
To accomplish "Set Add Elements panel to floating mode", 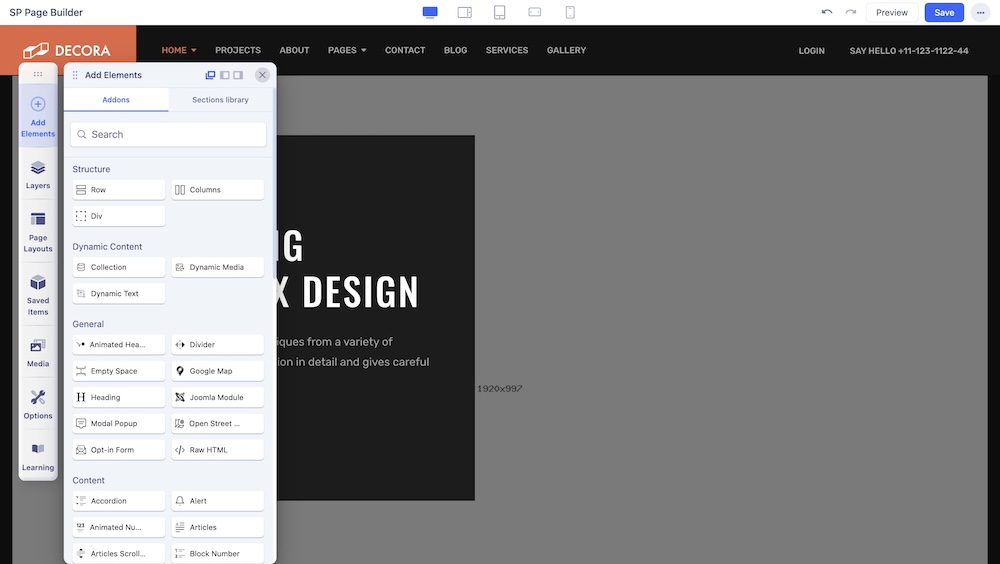I will tap(210, 75).
